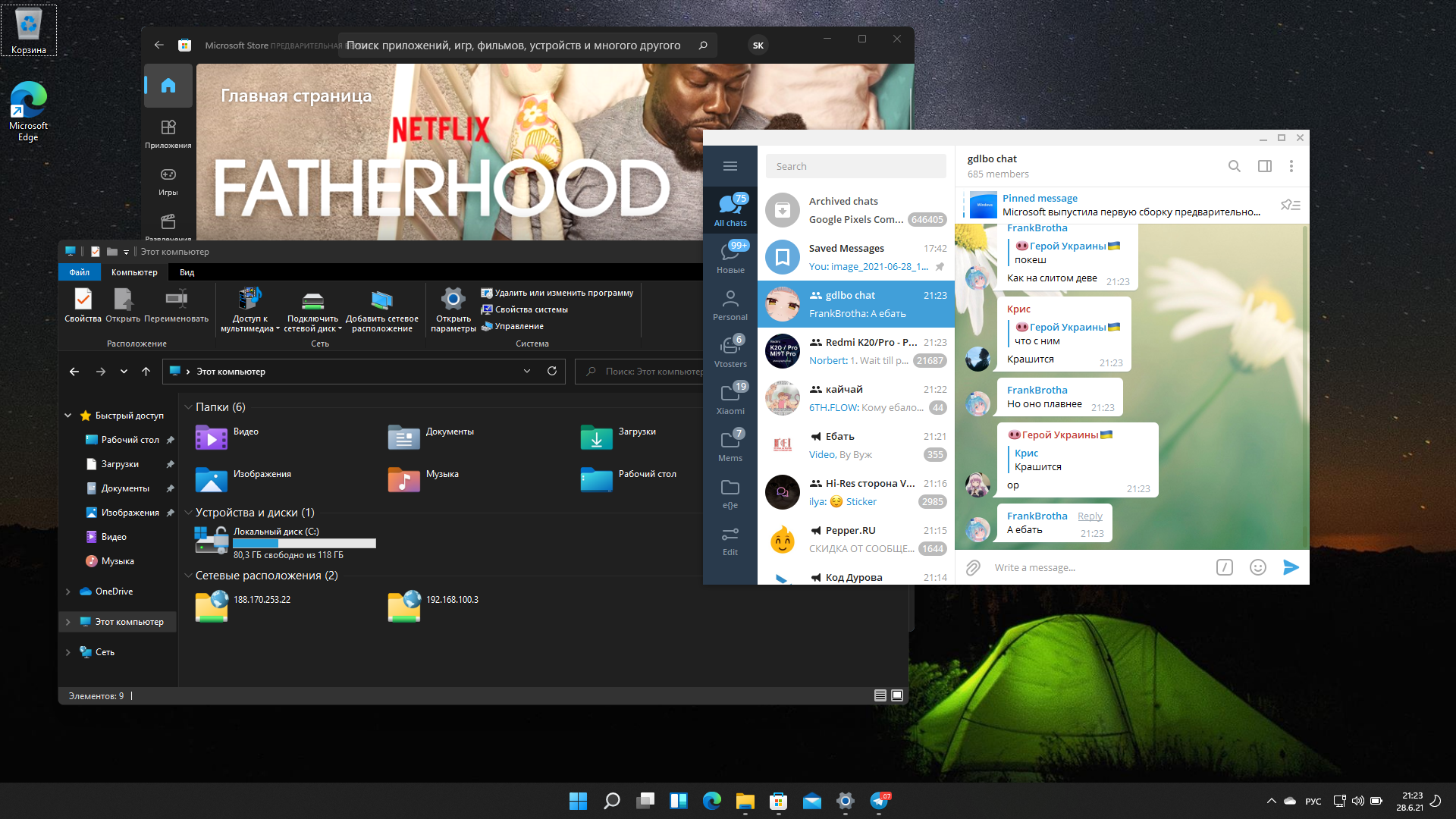1456x819 pixels.
Task: Click Edit folders icon in Telegram
Action: pos(730,541)
